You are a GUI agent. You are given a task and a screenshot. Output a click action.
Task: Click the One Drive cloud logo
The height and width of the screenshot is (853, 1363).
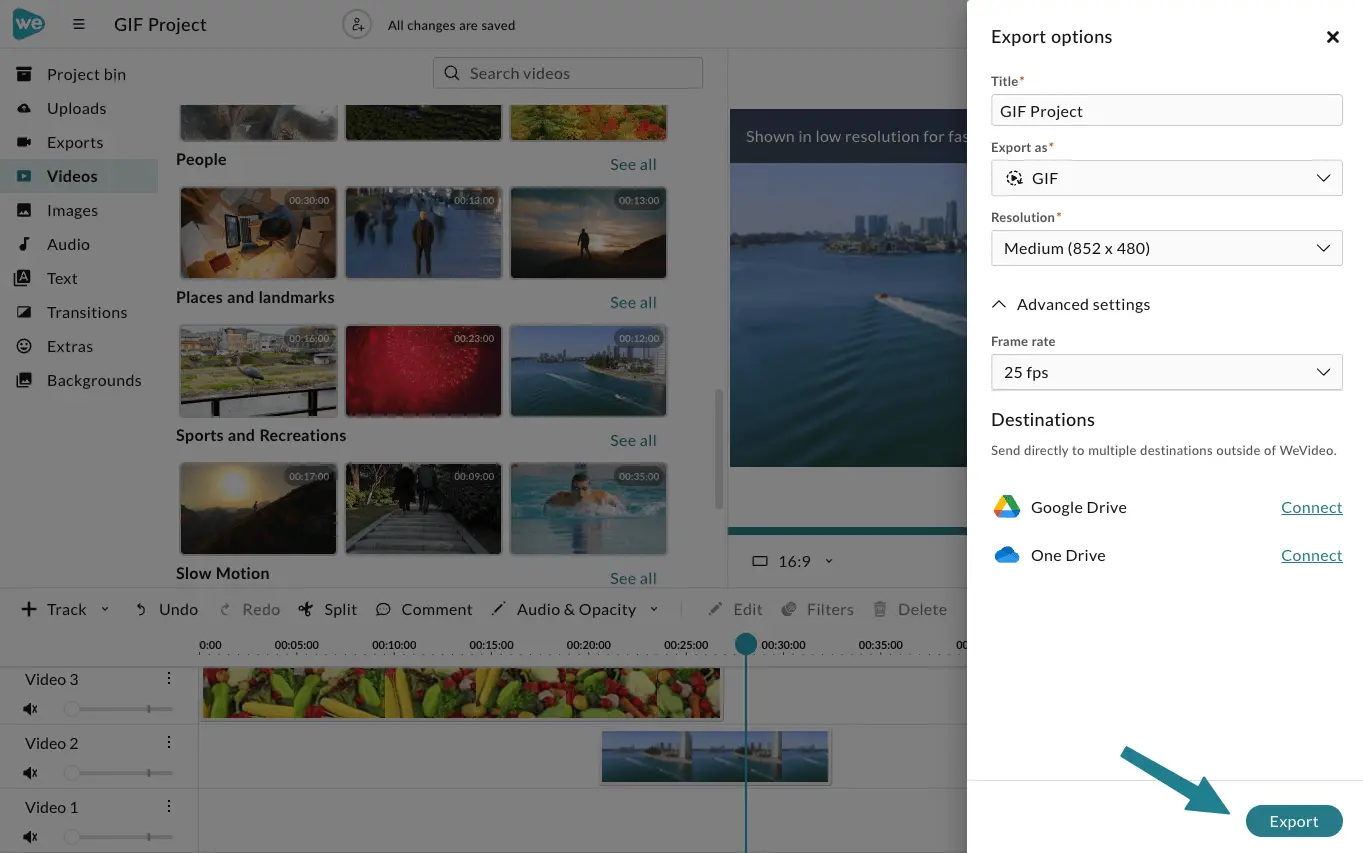tap(1006, 555)
